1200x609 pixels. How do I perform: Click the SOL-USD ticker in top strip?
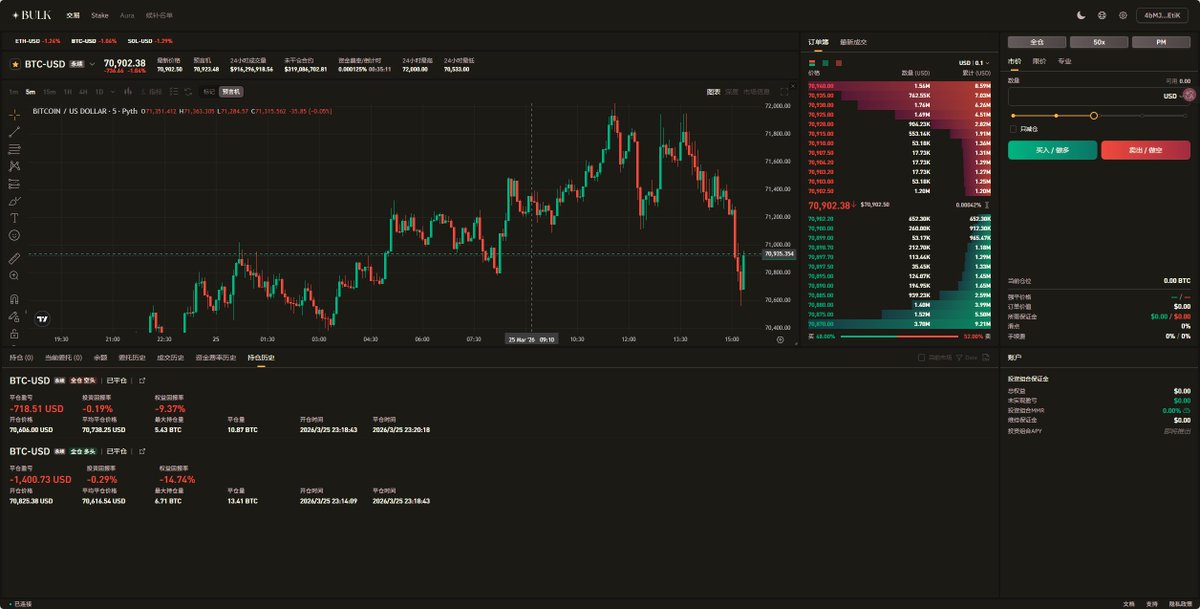(151, 41)
